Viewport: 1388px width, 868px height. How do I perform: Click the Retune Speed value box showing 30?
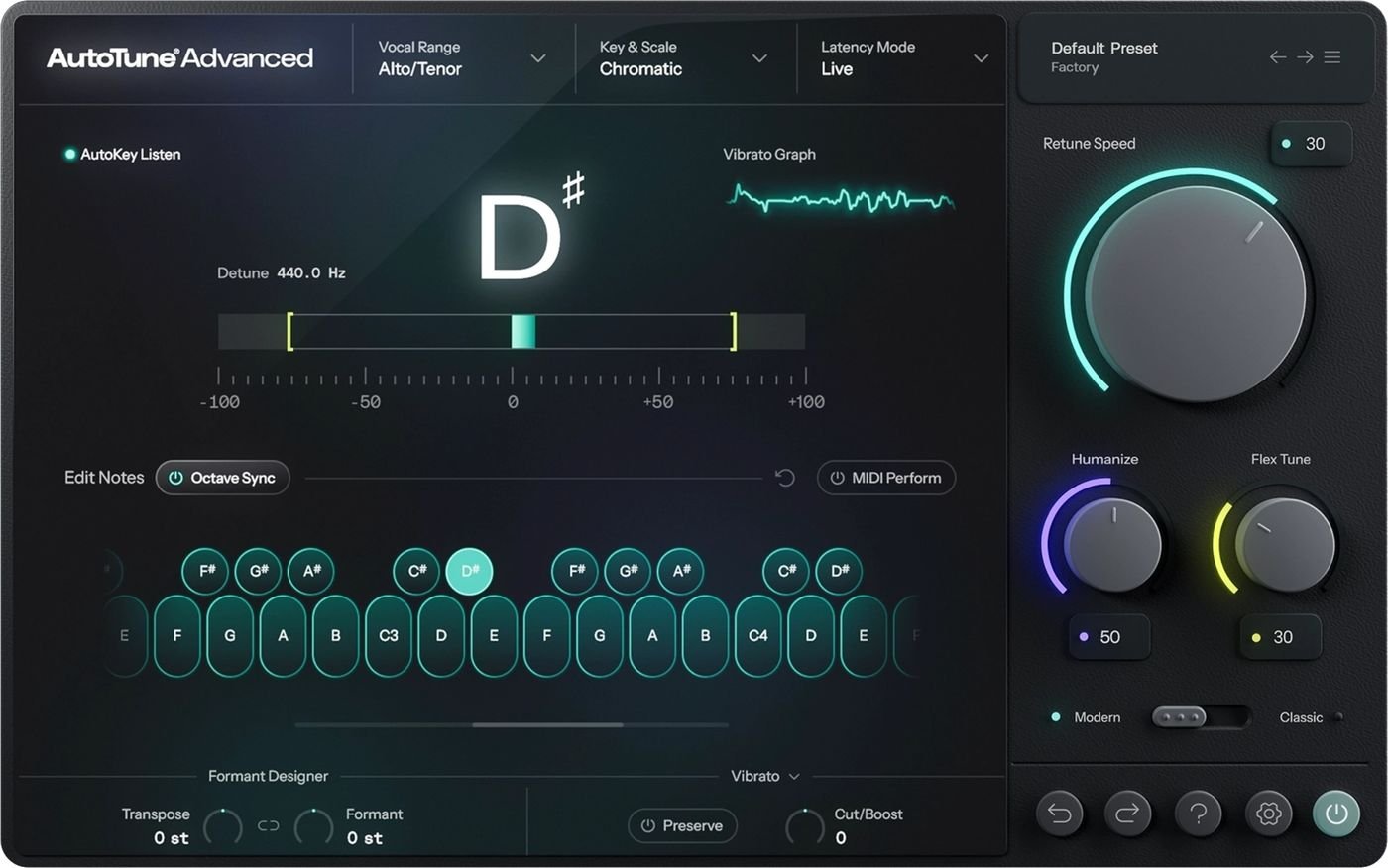[x=1311, y=144]
